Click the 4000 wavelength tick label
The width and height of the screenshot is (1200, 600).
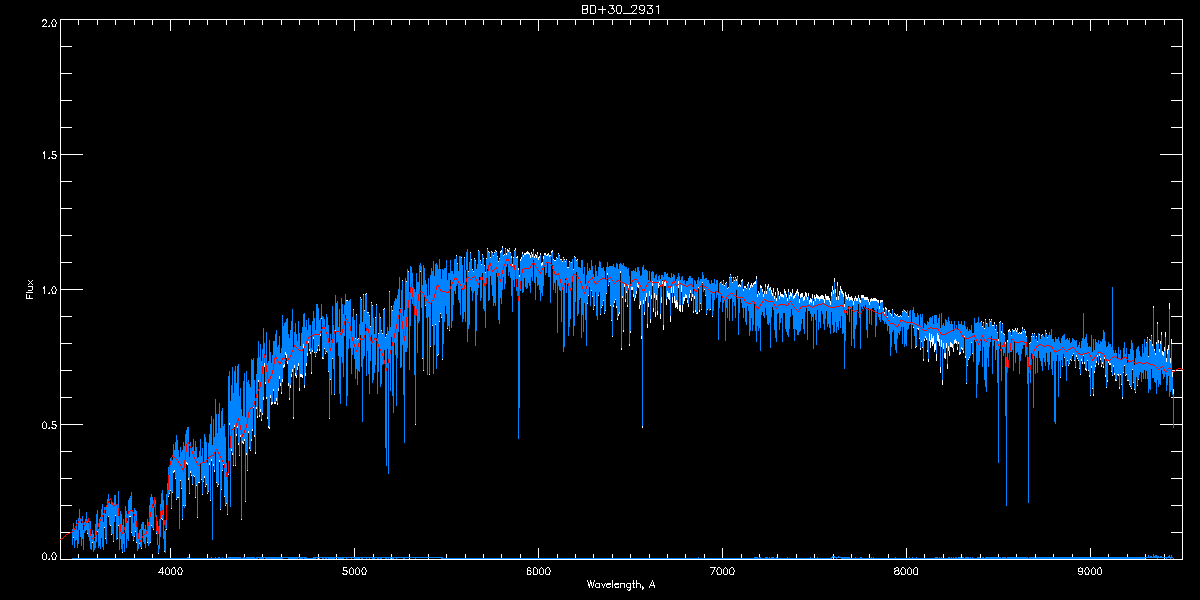(170, 572)
